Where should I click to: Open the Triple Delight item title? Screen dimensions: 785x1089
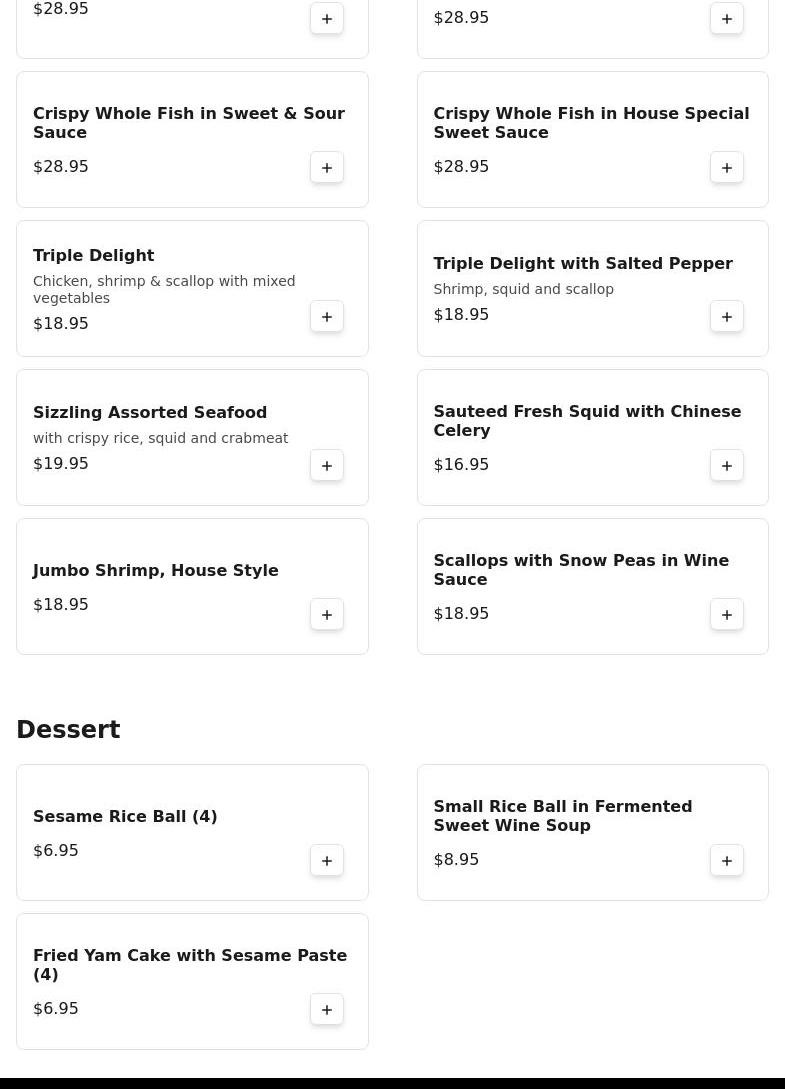click(93, 256)
